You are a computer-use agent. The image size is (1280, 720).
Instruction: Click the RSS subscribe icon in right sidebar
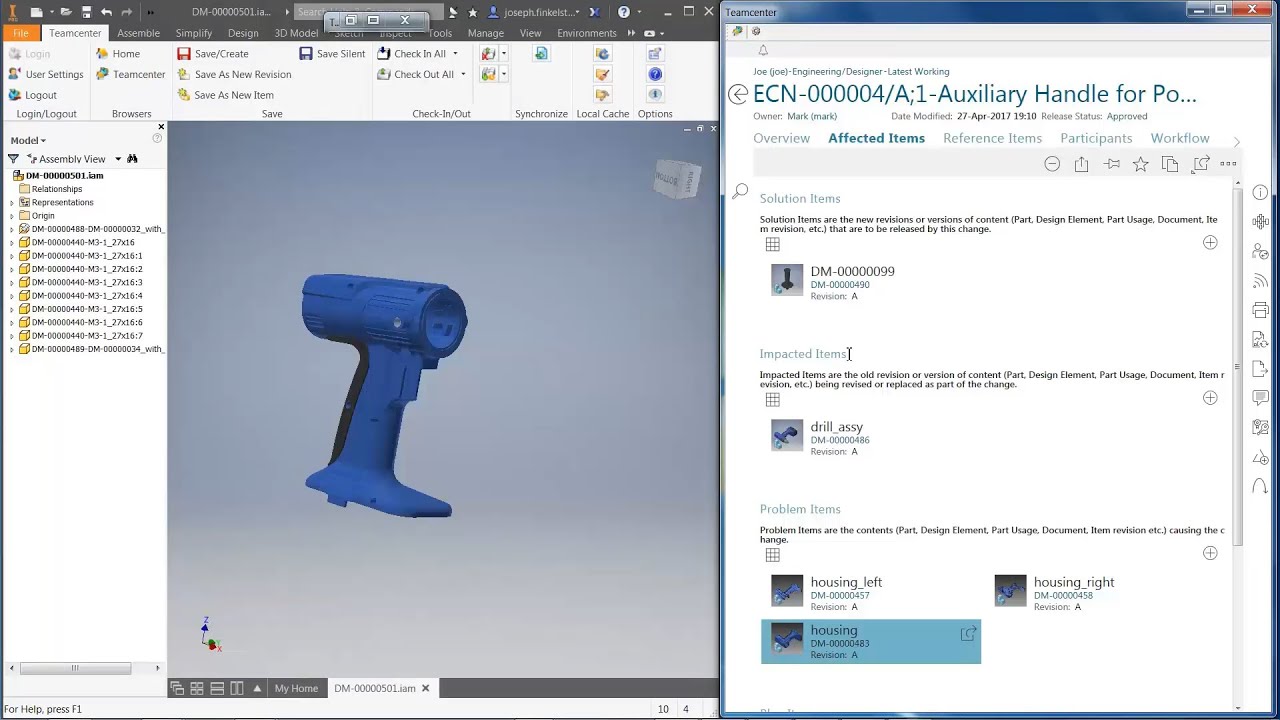tap(1260, 281)
